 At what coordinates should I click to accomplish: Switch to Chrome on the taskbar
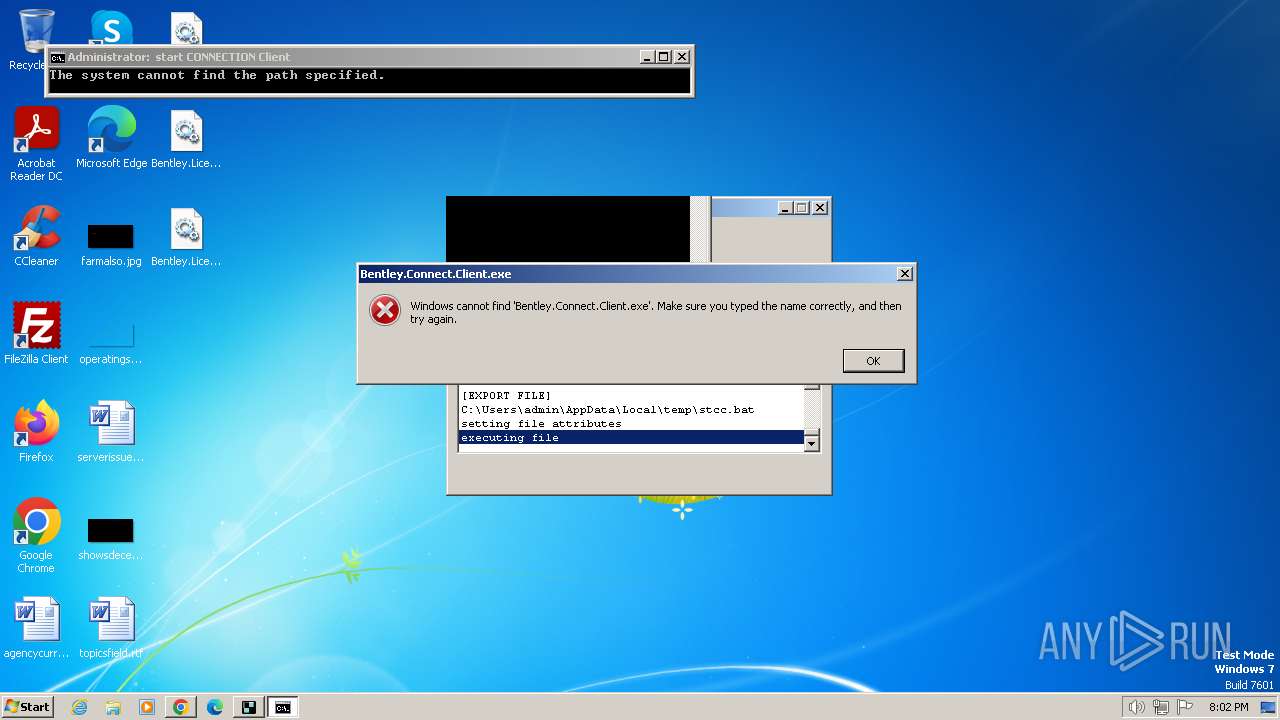pos(181,707)
